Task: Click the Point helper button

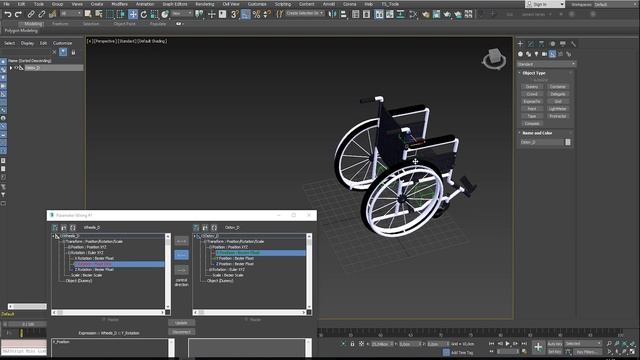Action: 531,109
